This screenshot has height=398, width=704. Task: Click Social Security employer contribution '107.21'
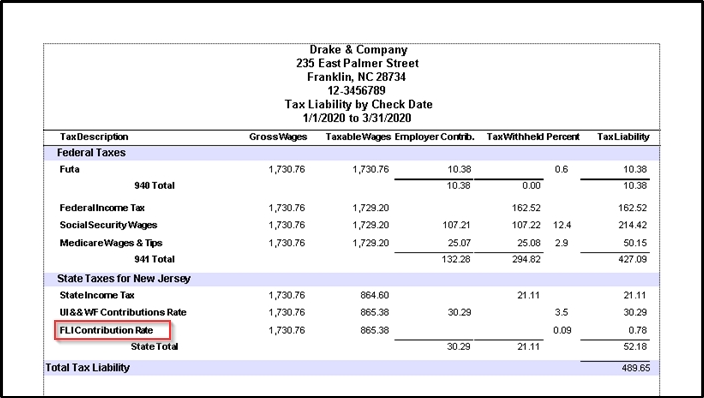point(456,225)
